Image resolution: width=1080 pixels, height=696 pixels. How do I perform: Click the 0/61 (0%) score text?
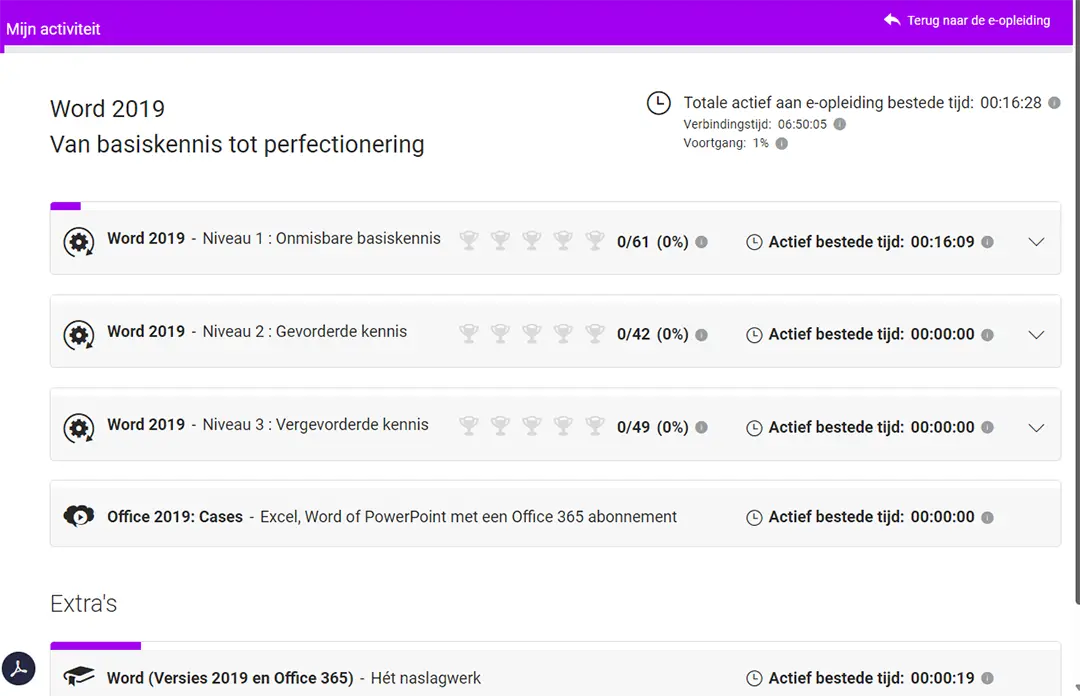click(x=652, y=242)
